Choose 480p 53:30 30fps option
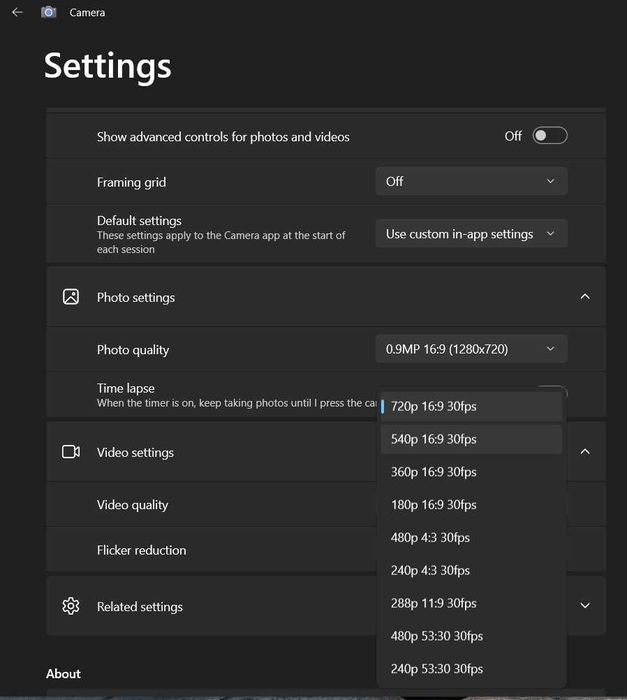Viewport: 627px width, 700px height. tap(471, 636)
